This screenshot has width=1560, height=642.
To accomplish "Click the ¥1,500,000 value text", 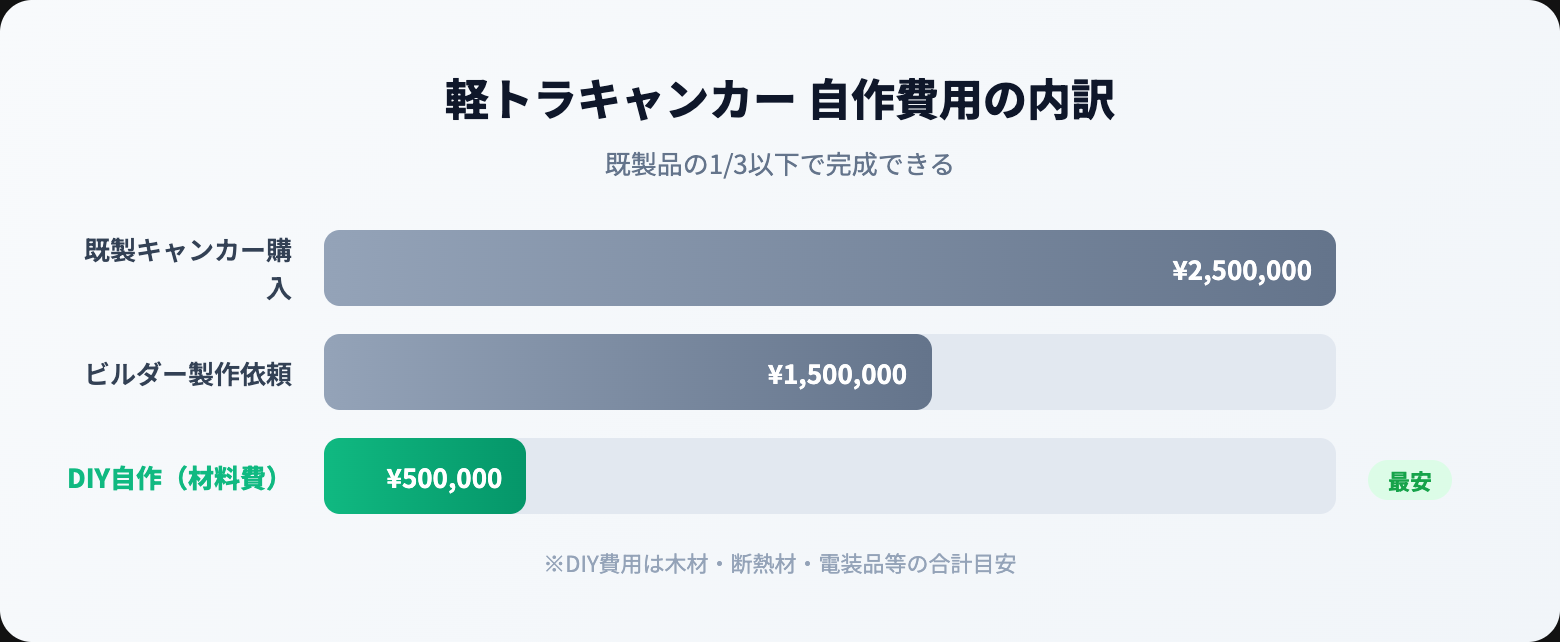I will (x=837, y=374).
